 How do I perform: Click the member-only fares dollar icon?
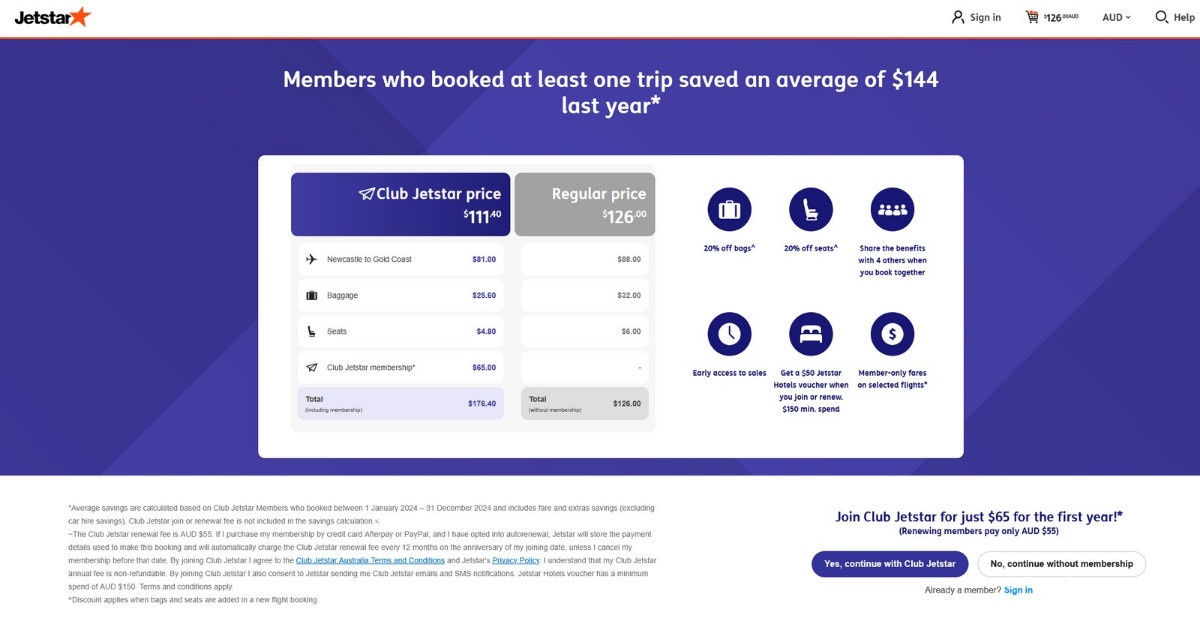coord(892,334)
